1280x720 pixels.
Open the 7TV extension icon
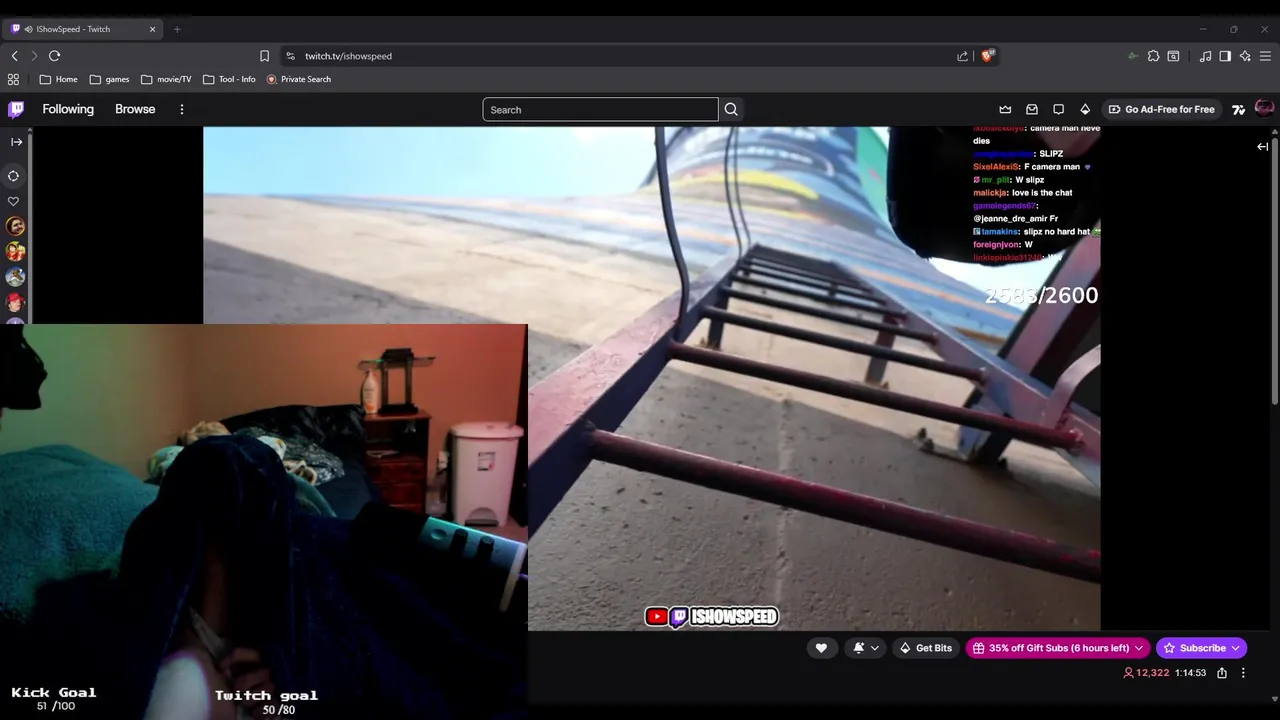point(1238,109)
